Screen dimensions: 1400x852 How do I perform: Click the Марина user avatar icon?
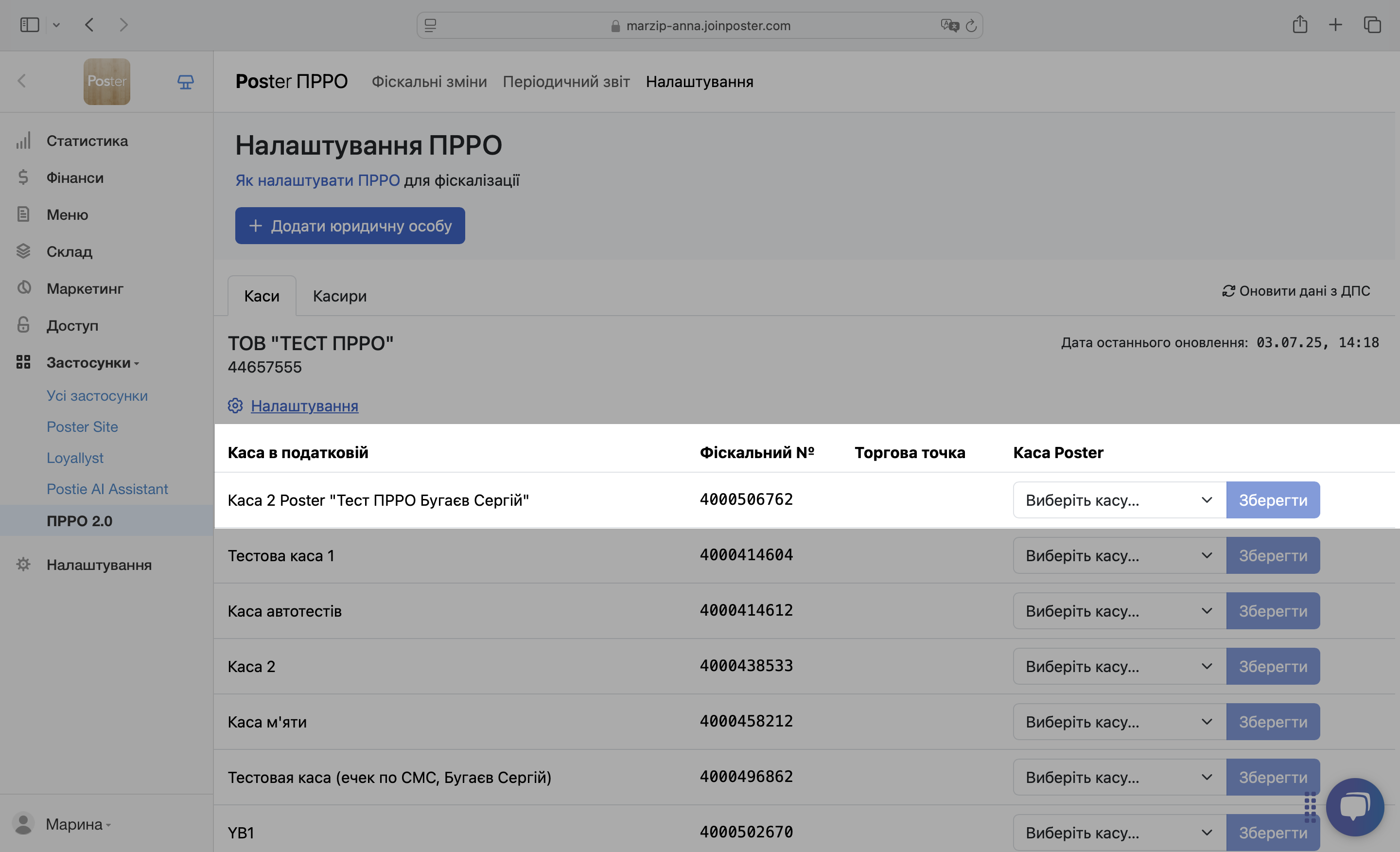[x=23, y=824]
